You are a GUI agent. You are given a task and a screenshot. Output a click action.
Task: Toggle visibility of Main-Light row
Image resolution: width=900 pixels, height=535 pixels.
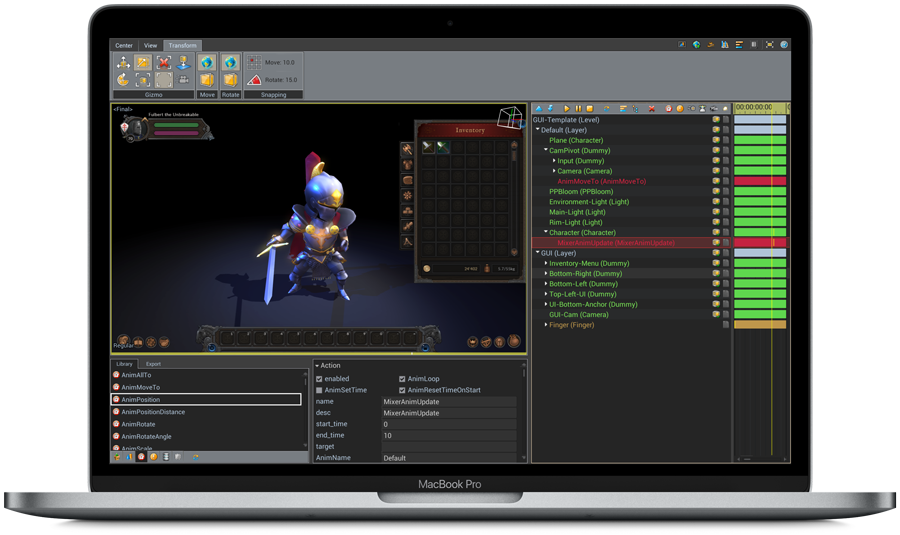pyautogui.click(x=716, y=212)
